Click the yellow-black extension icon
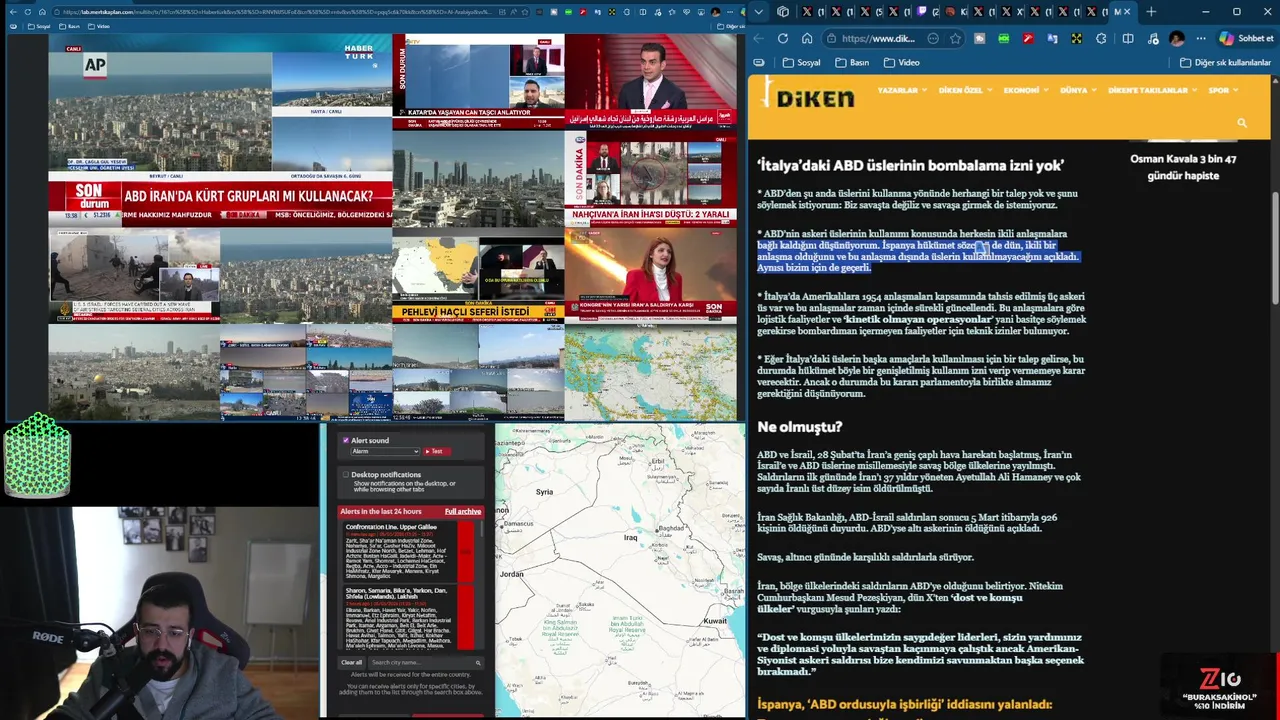Image resolution: width=1280 pixels, height=720 pixels. tap(1077, 38)
